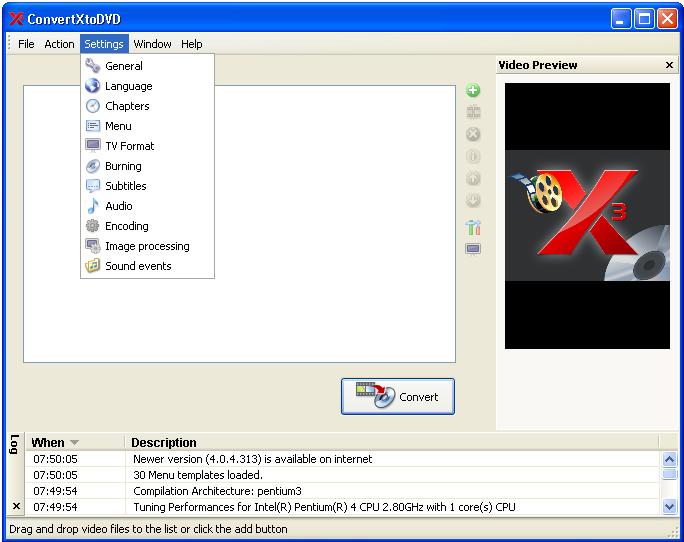
Task: Click the green add video file icon
Action: click(x=473, y=90)
